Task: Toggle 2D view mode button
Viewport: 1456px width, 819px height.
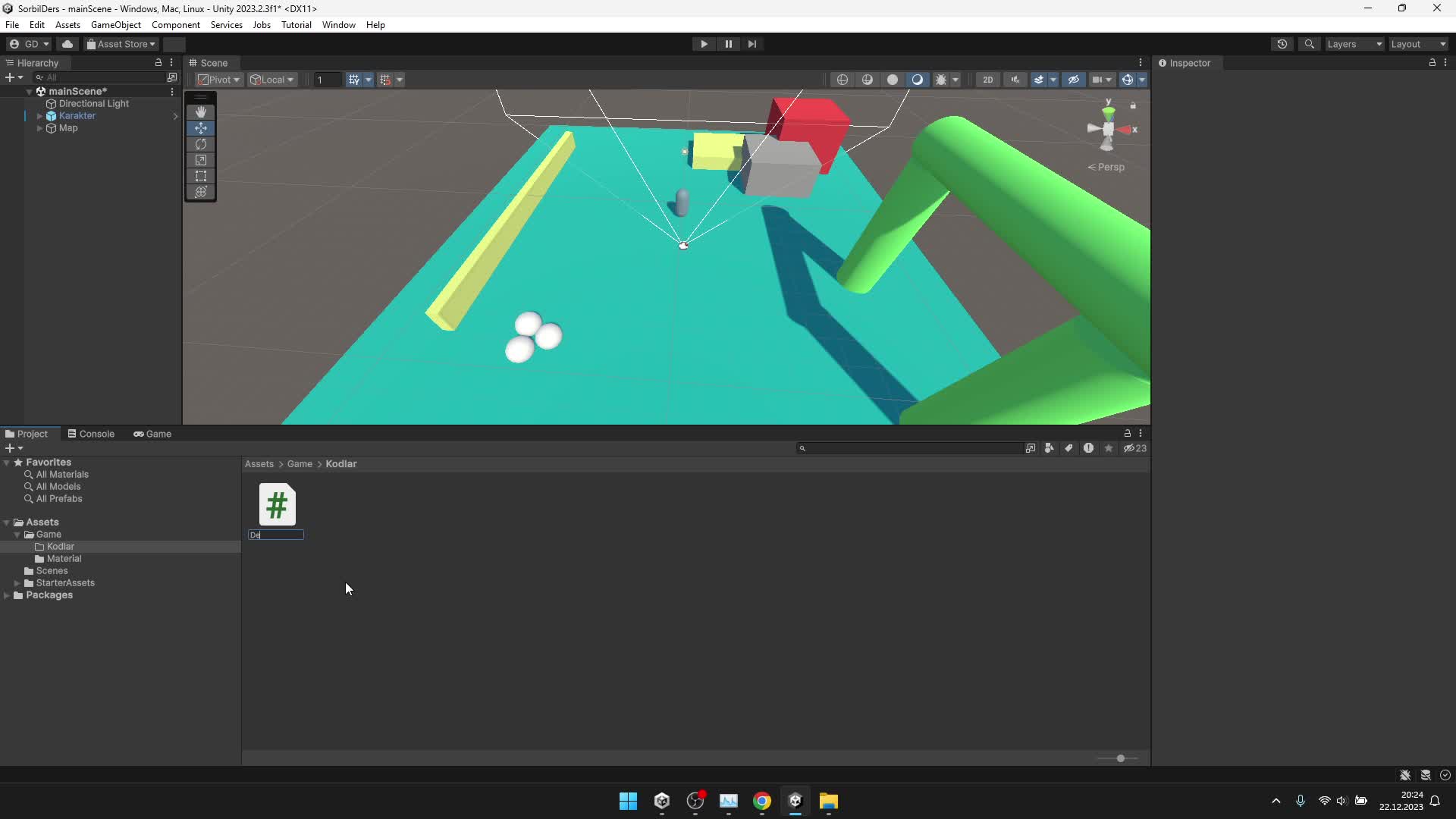Action: point(990,79)
